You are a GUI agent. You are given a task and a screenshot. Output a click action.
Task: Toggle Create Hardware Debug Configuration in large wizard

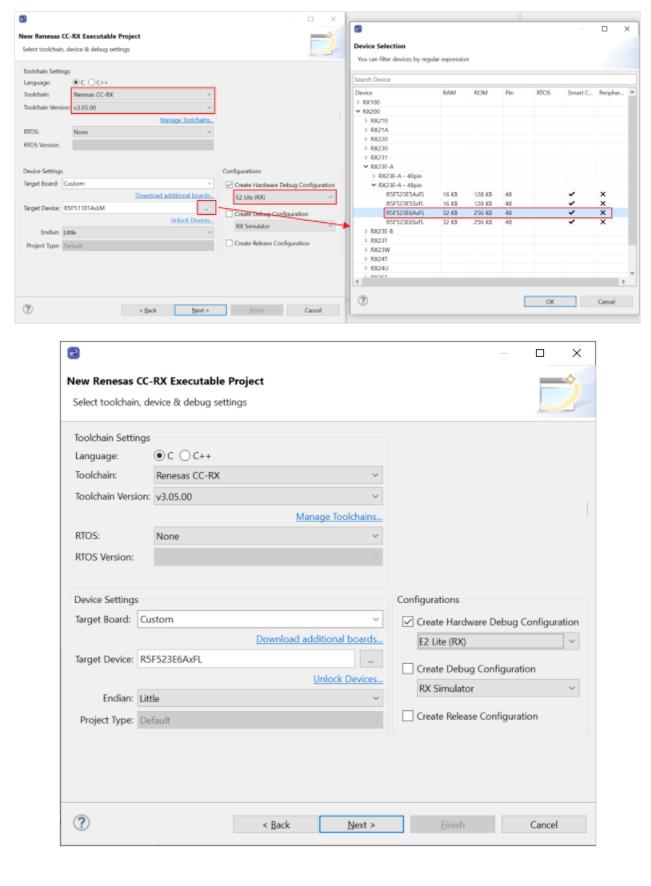pyautogui.click(x=407, y=622)
